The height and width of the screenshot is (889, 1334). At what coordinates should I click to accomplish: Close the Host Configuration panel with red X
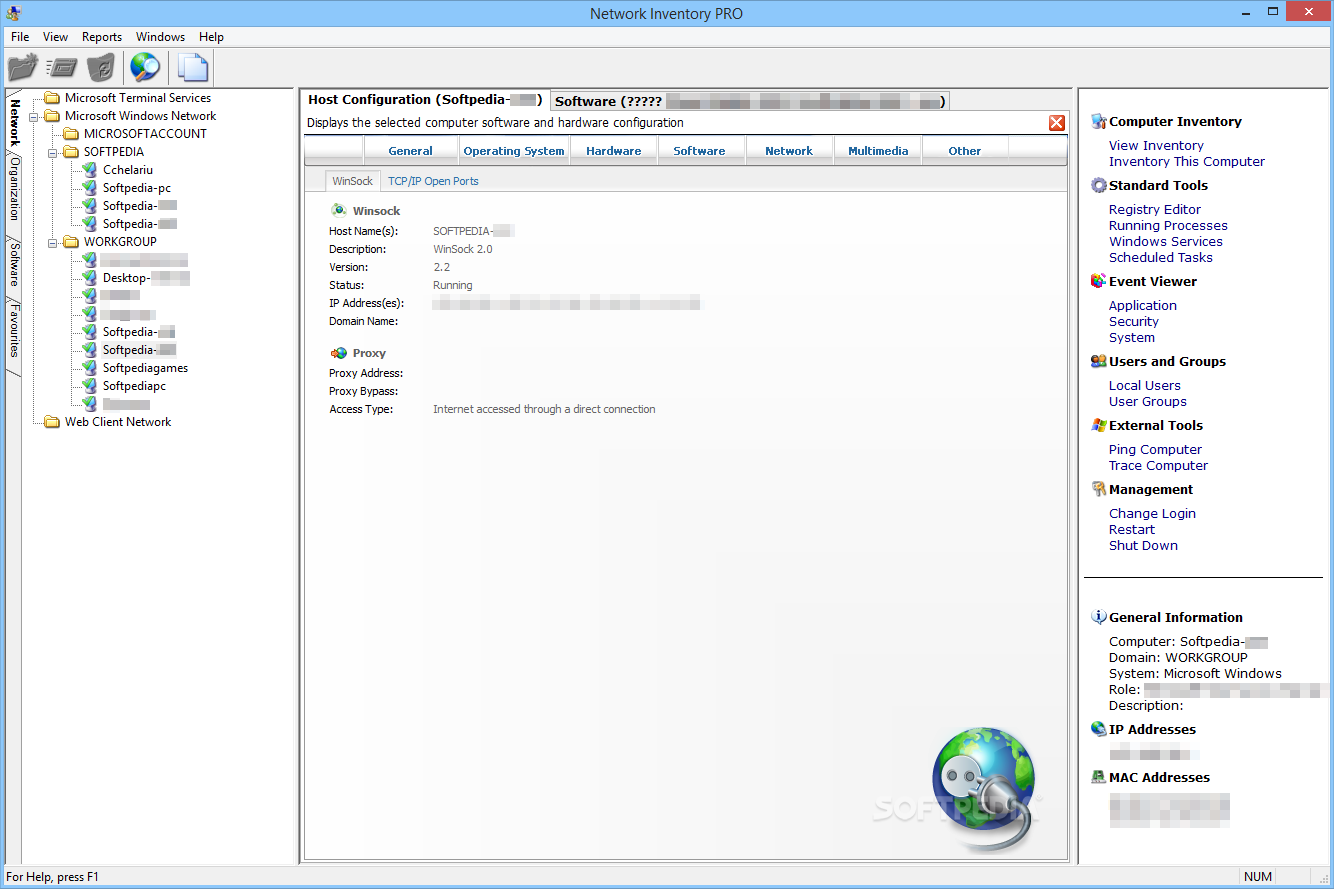click(1056, 123)
